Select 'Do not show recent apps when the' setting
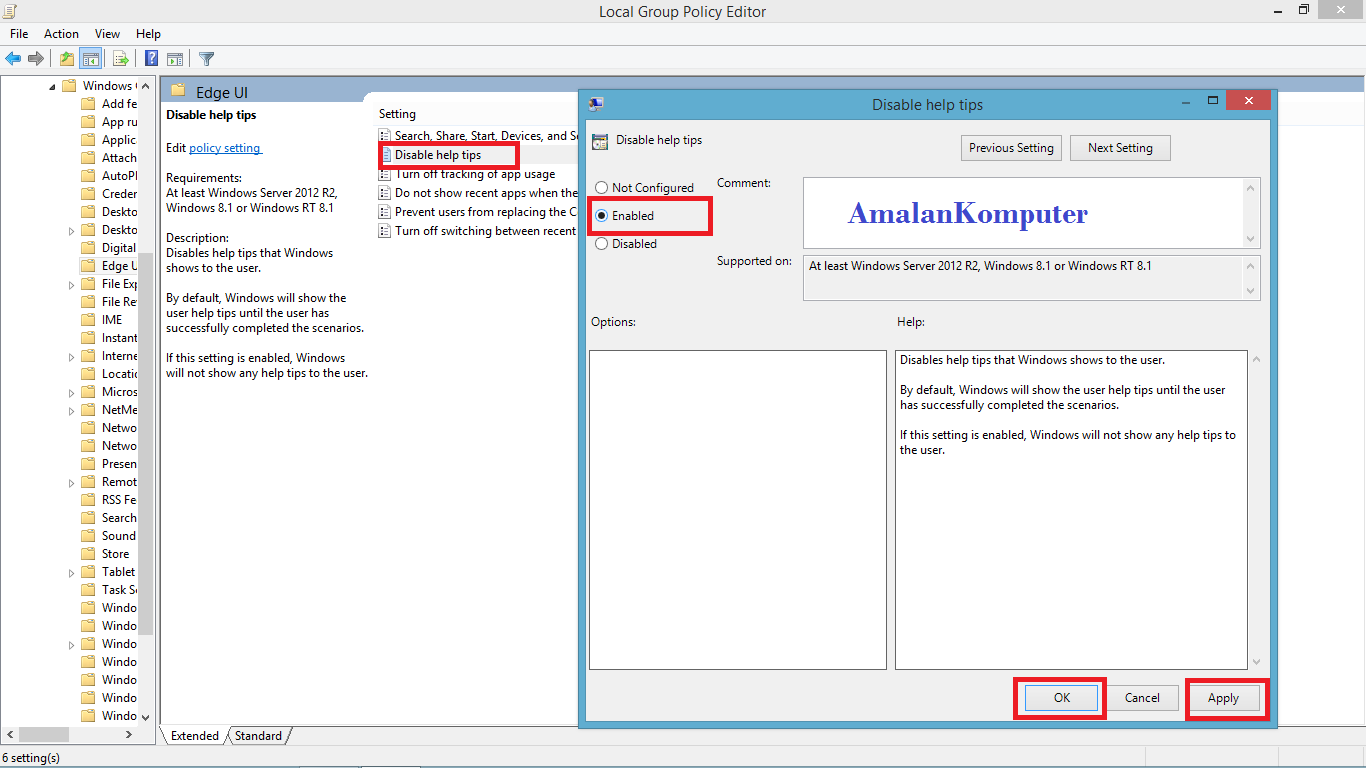This screenshot has width=1366, height=768. [x=486, y=193]
